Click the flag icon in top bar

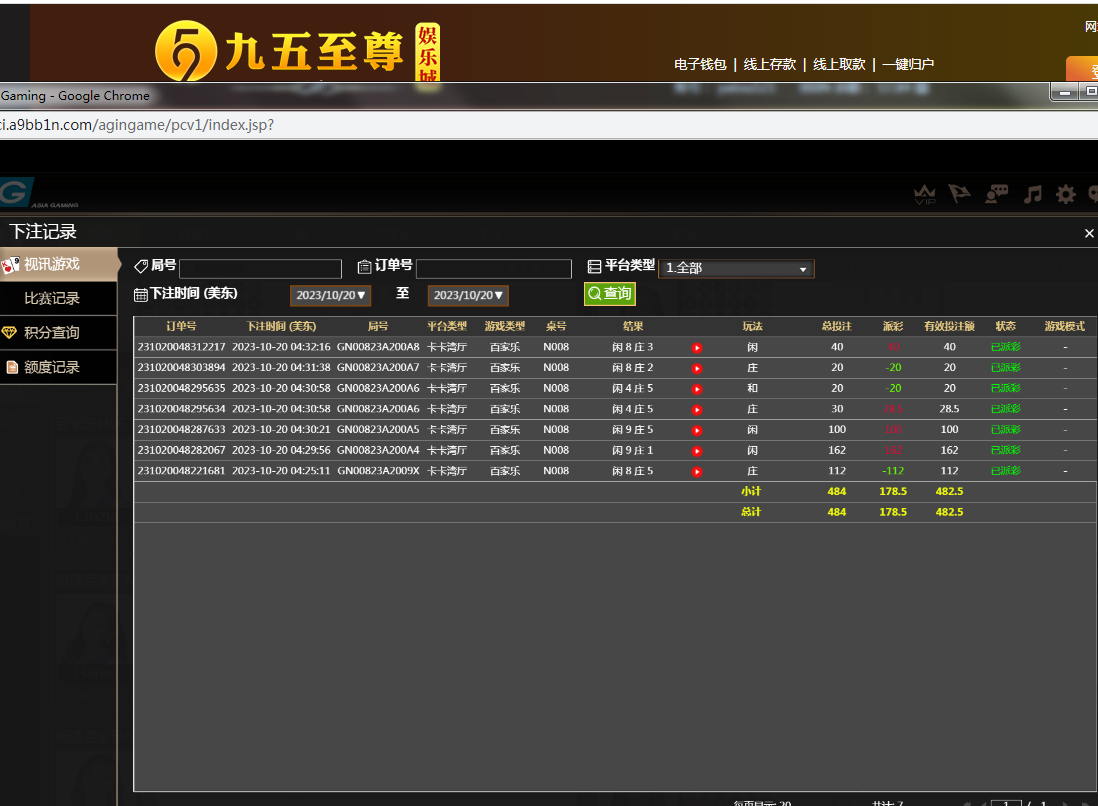coord(960,194)
